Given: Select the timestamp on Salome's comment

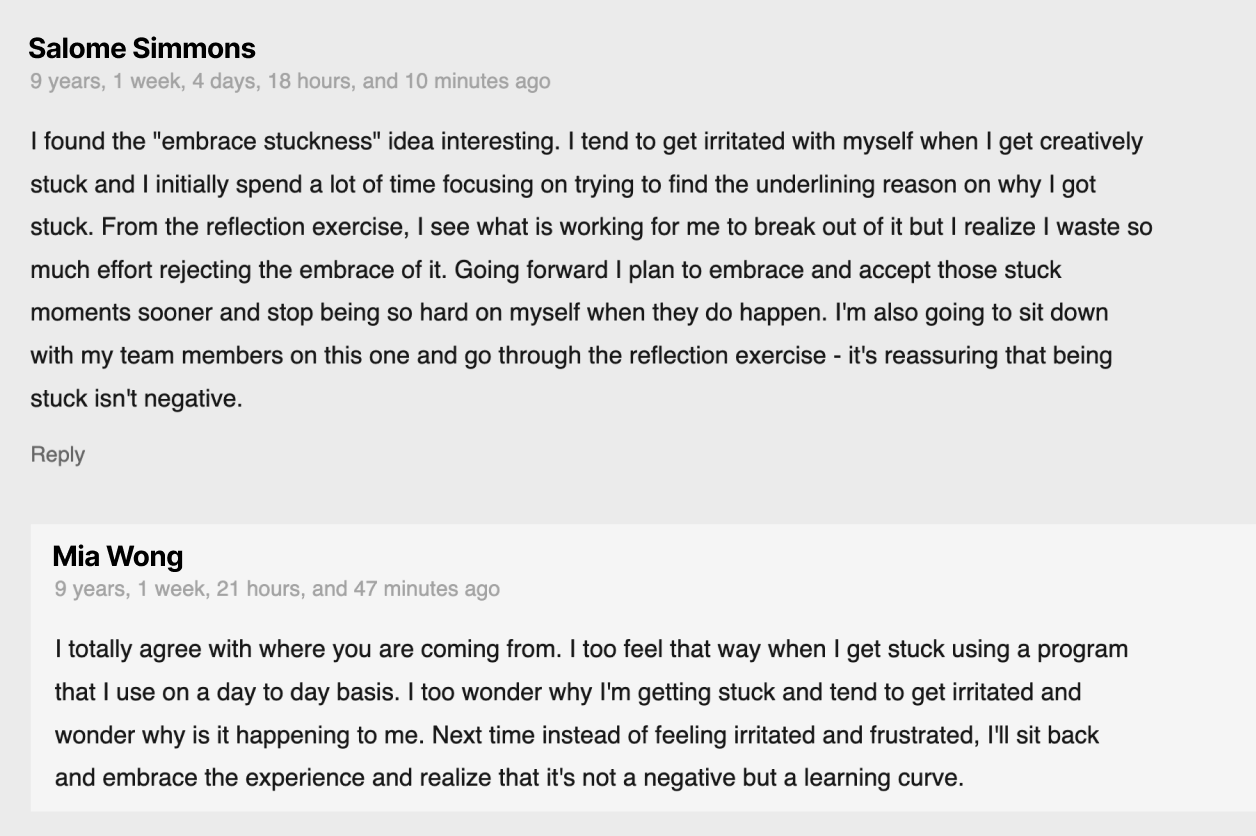Looking at the screenshot, I should click(287, 84).
